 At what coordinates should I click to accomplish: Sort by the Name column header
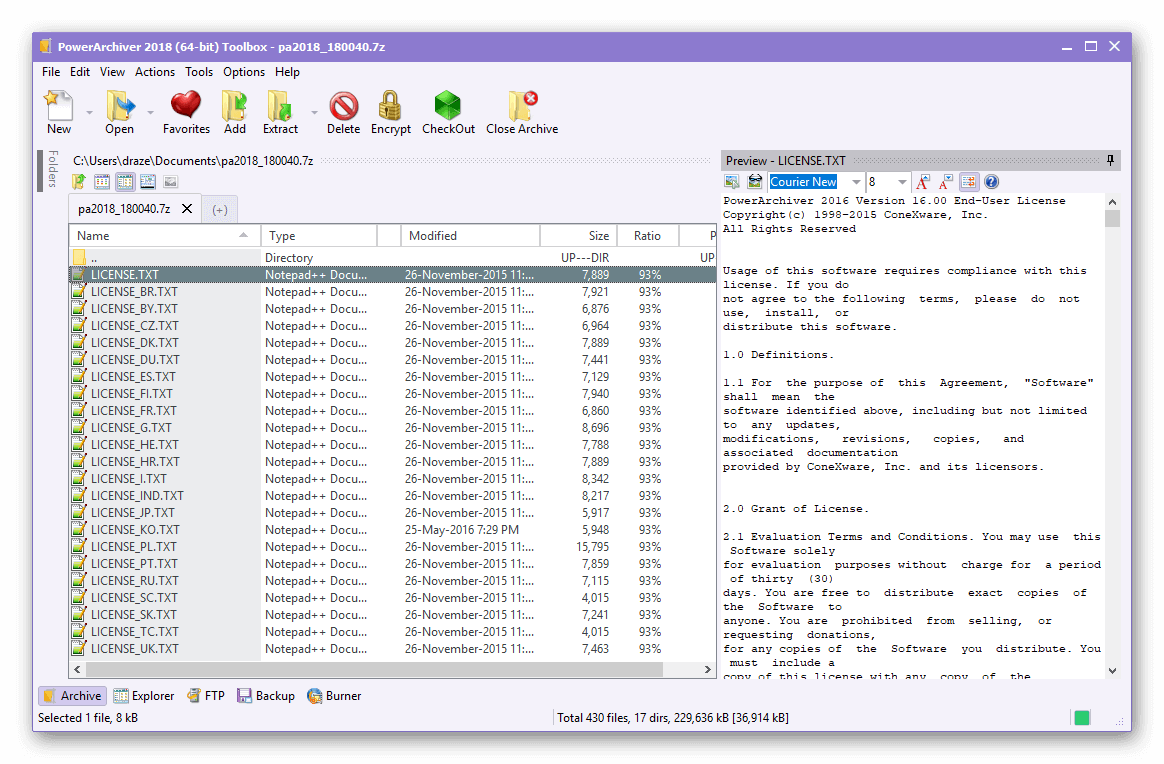165,235
